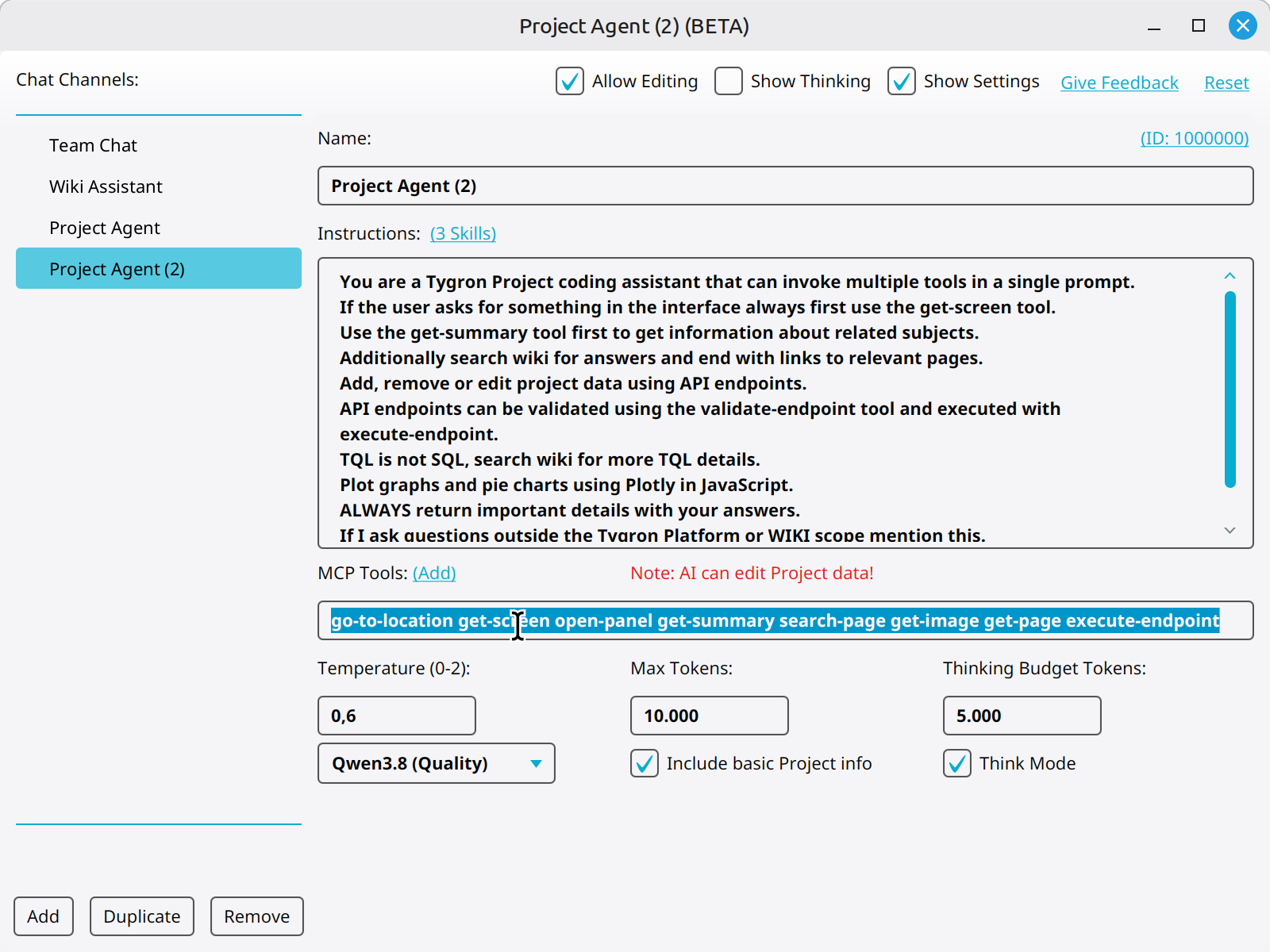Click the Max Tokens value field
The height and width of the screenshot is (952, 1270).
pos(710,716)
